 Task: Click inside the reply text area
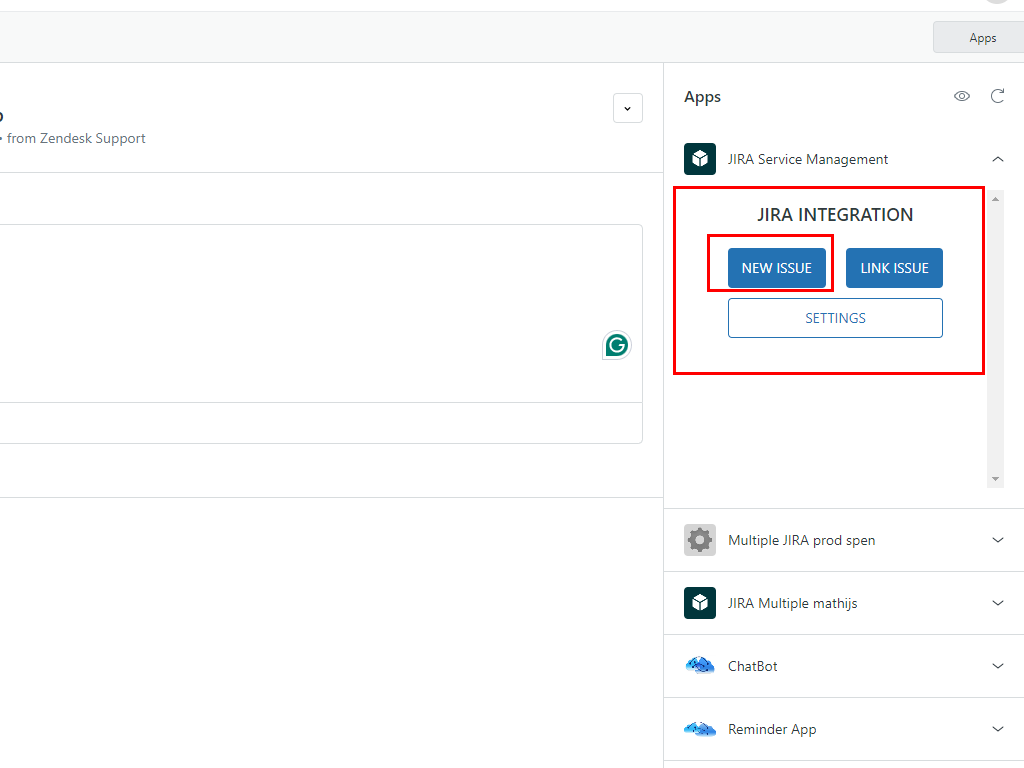tap(300, 310)
